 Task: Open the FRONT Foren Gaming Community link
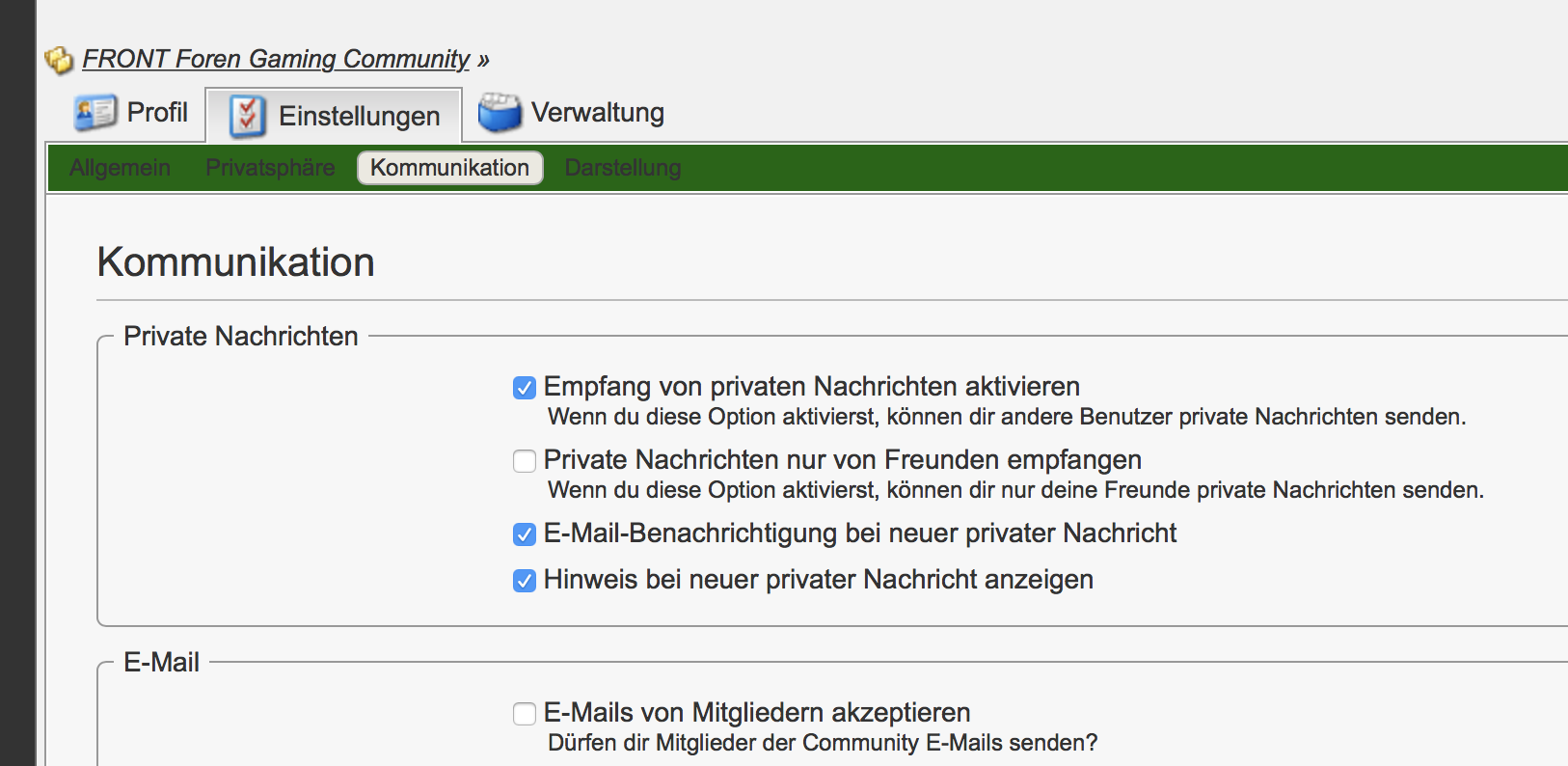pos(276,59)
